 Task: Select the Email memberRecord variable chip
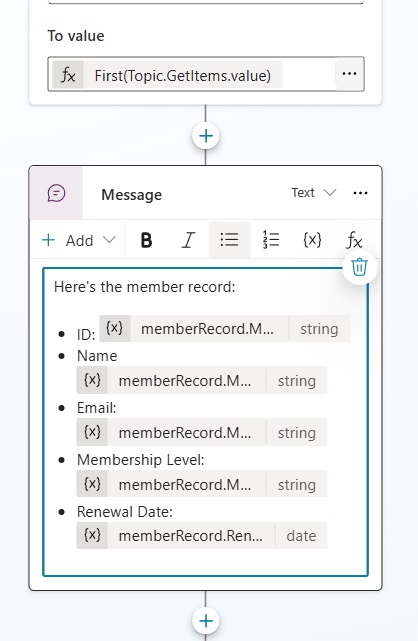(202, 433)
